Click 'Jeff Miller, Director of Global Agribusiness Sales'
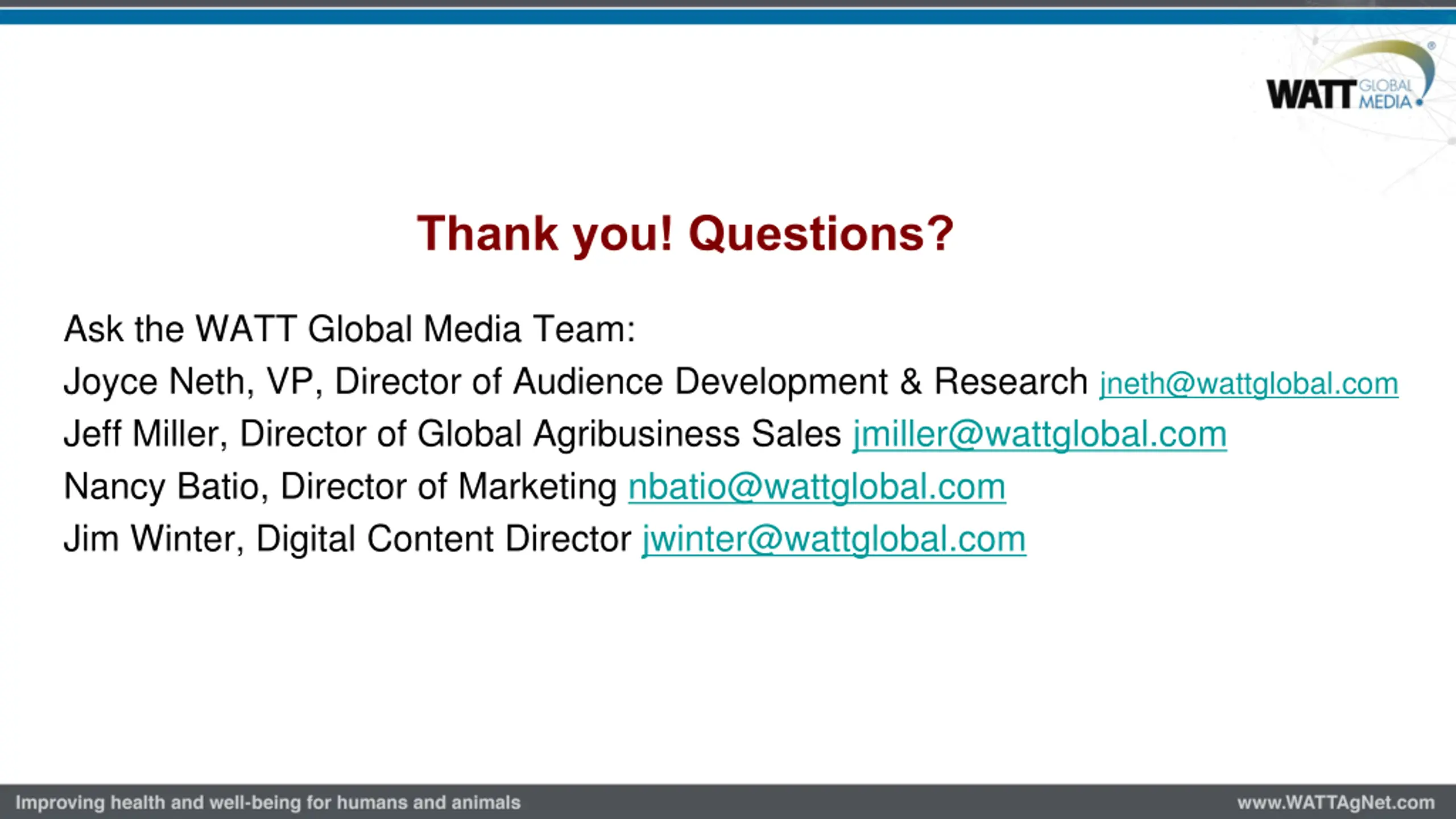The width and height of the screenshot is (1456, 819). [x=452, y=435]
